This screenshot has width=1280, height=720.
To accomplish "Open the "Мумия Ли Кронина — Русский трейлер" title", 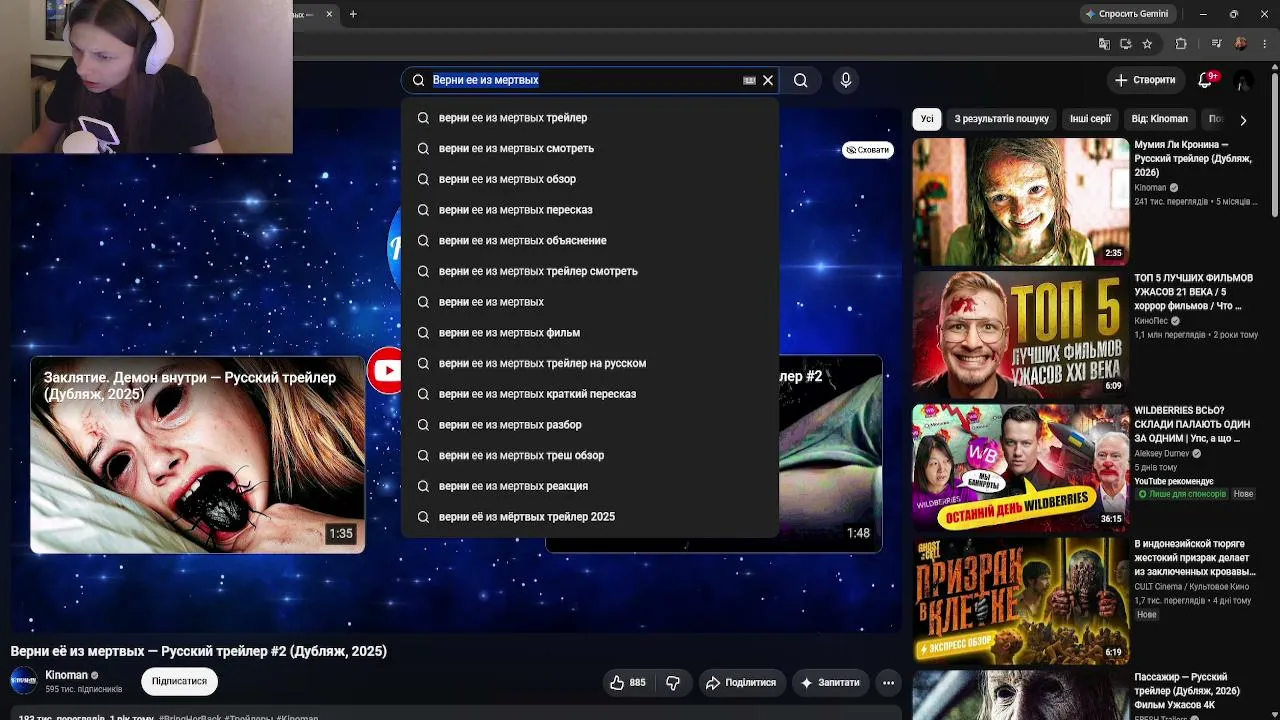I will coord(1193,158).
